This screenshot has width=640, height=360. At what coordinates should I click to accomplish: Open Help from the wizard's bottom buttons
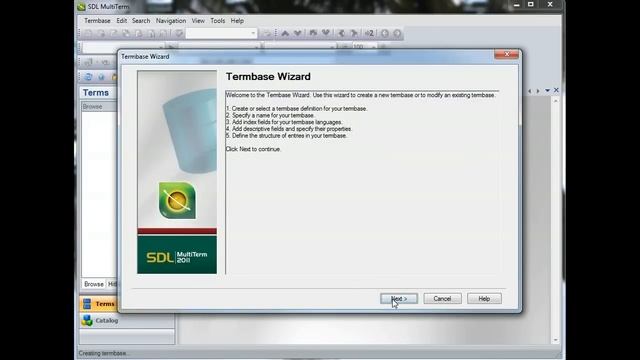[x=484, y=299]
